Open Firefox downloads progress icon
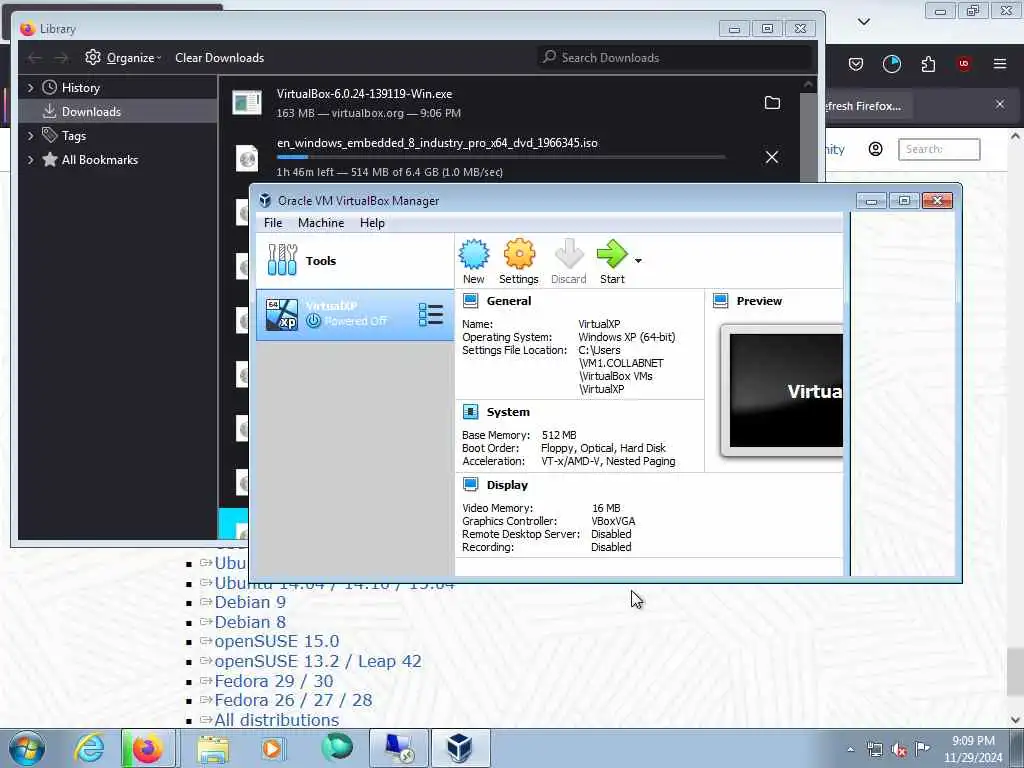 pyautogui.click(x=891, y=64)
